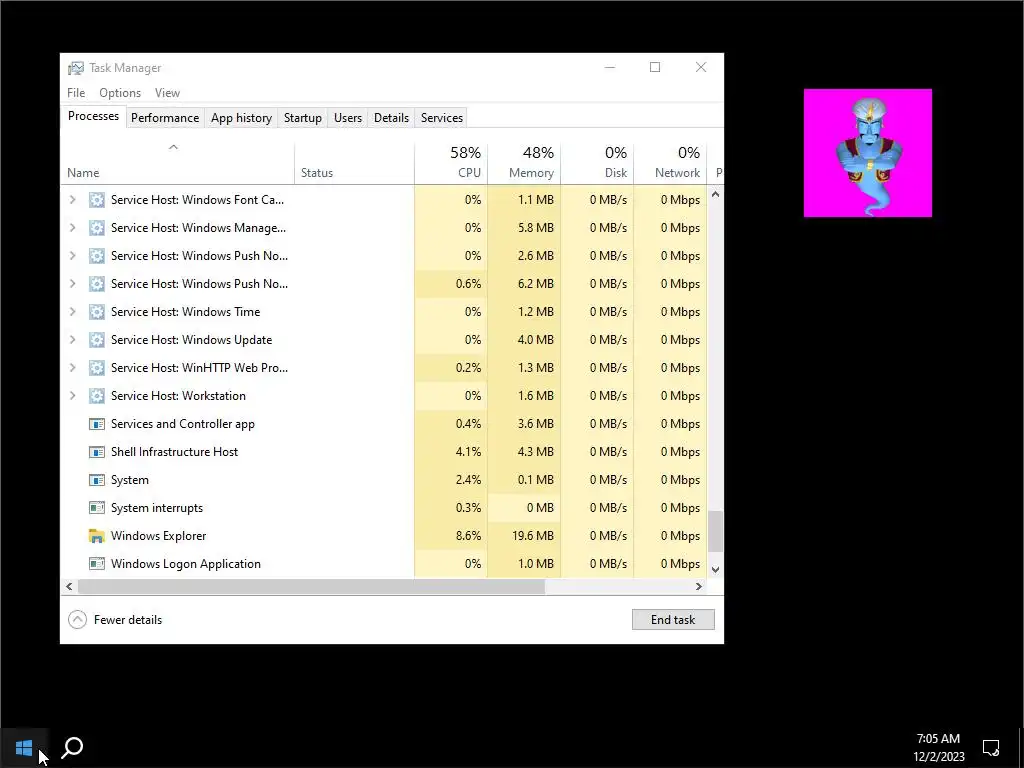Click the 19.6 MB memory value
1024x768 pixels.
(533, 536)
